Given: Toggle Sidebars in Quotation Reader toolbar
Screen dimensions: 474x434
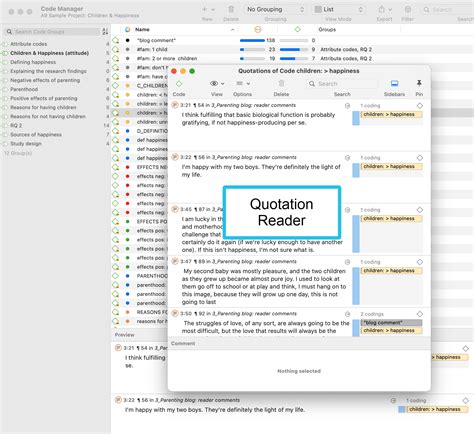Looking at the screenshot, I should click(394, 83).
